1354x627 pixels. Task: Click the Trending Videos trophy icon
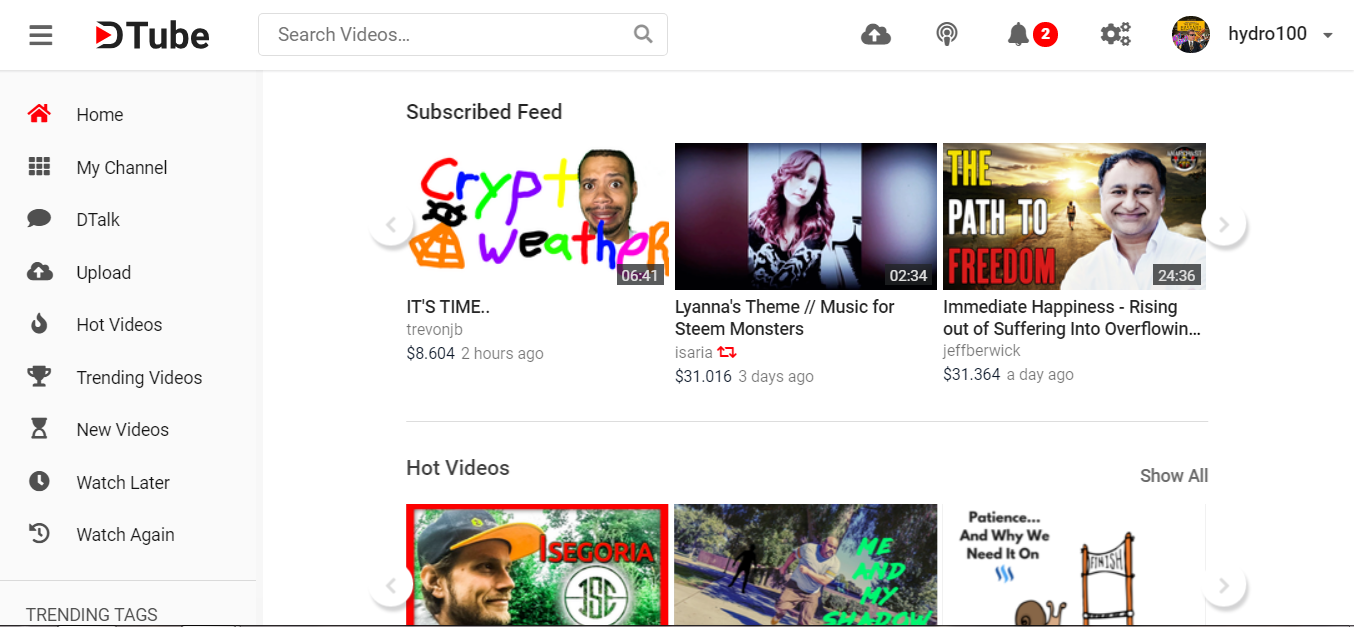[x=39, y=377]
